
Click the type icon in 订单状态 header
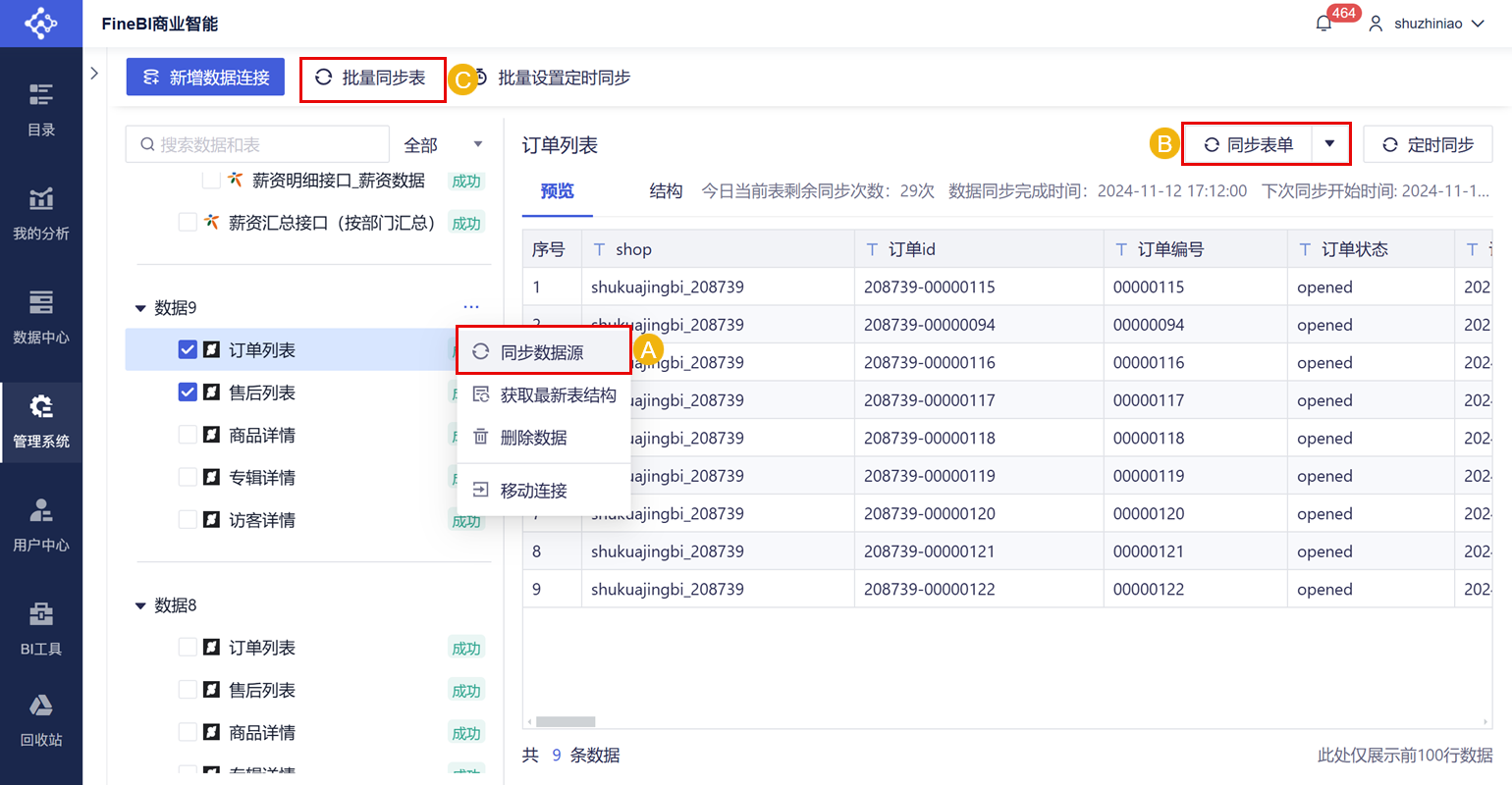click(x=1306, y=250)
